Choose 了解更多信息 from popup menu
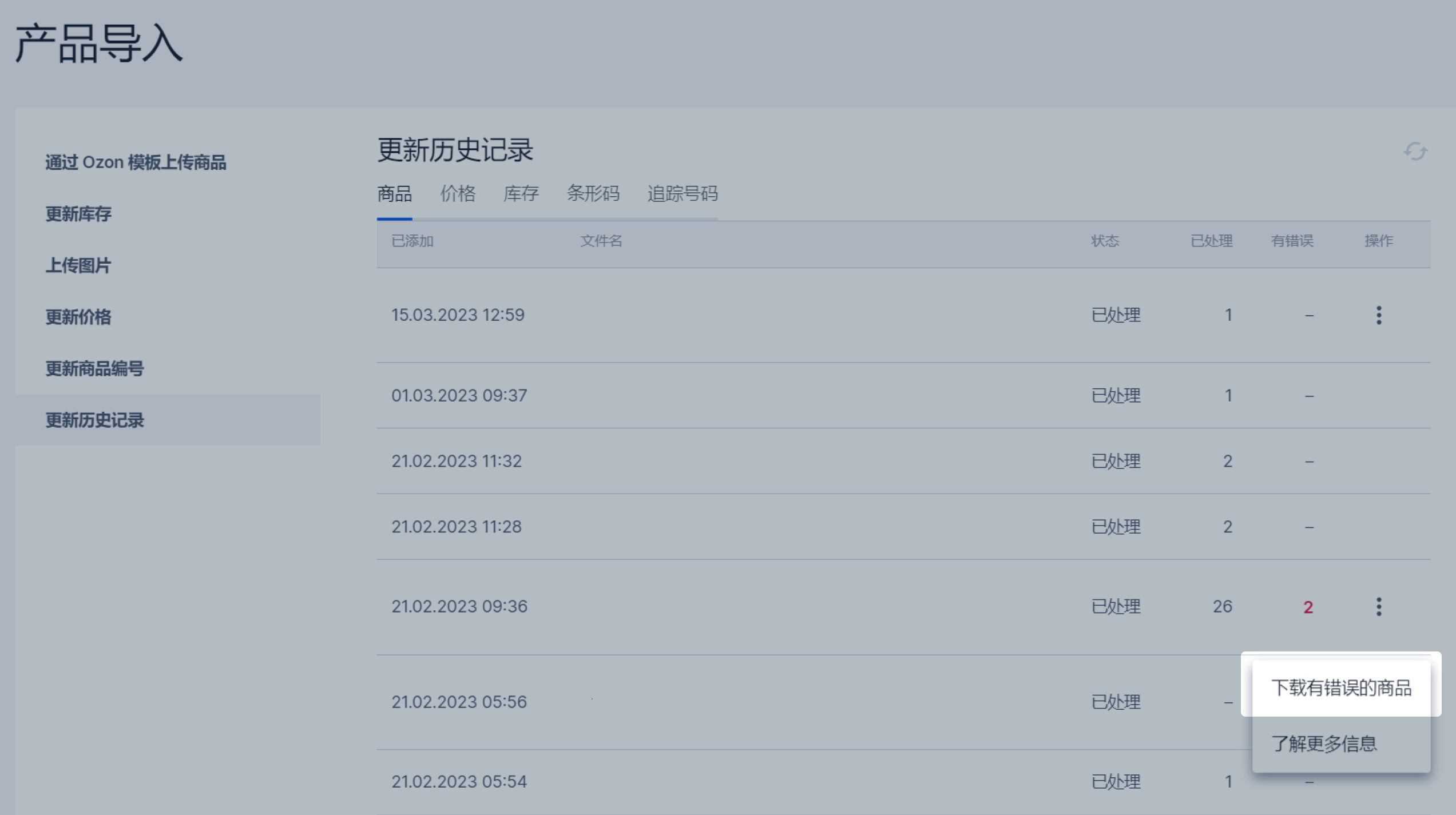Screen dimensions: 1456x815 pos(1341,744)
